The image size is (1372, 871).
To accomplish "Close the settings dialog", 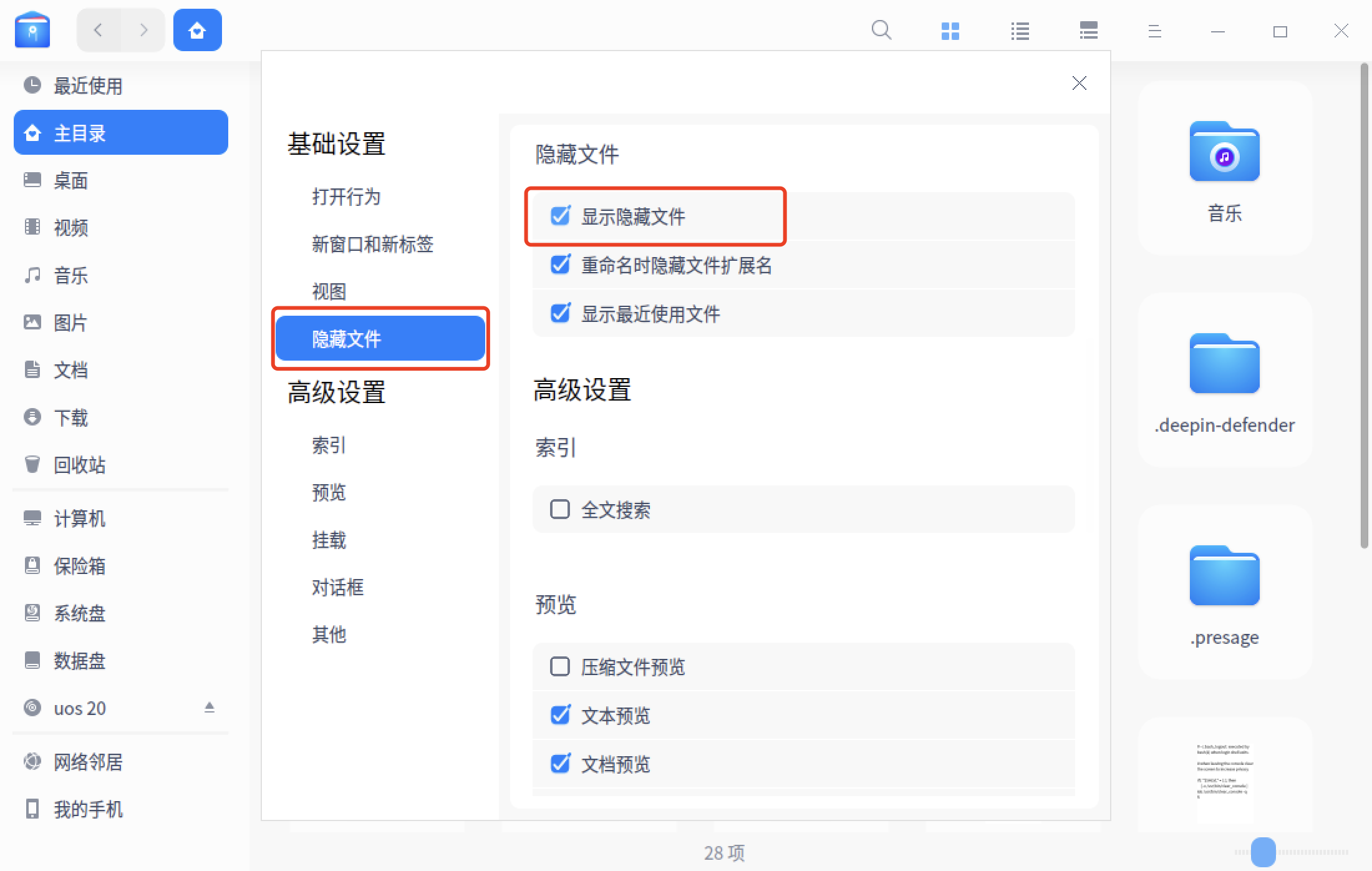I will [x=1079, y=83].
